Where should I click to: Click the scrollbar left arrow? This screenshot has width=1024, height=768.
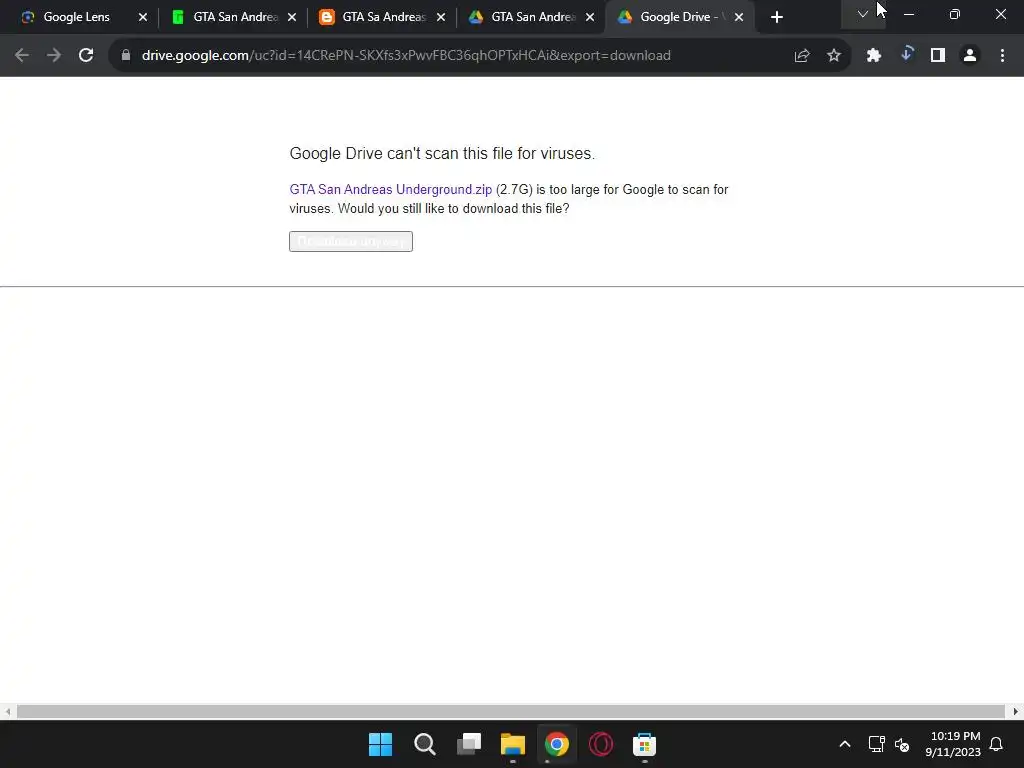pyautogui.click(x=7, y=711)
